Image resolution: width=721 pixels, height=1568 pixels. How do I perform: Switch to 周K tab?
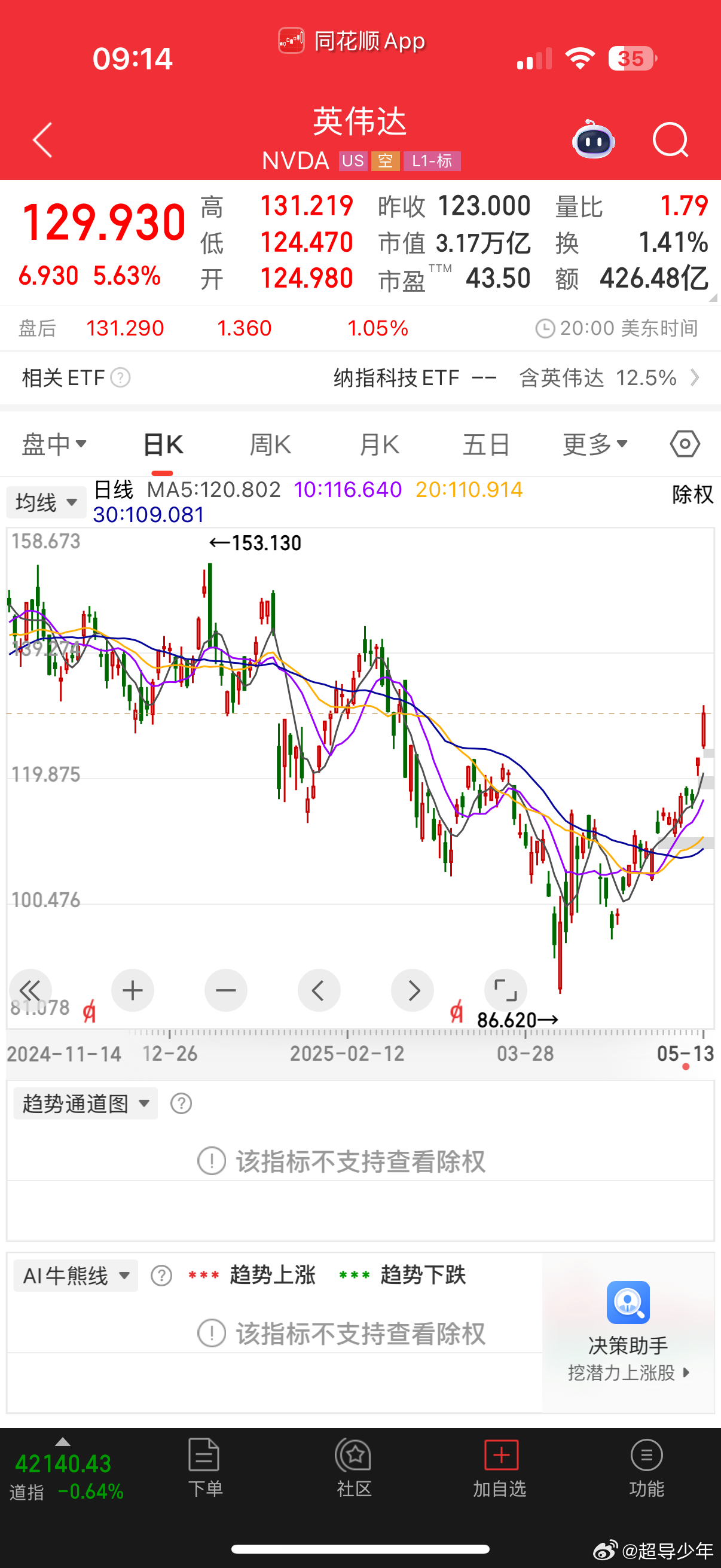271,445
